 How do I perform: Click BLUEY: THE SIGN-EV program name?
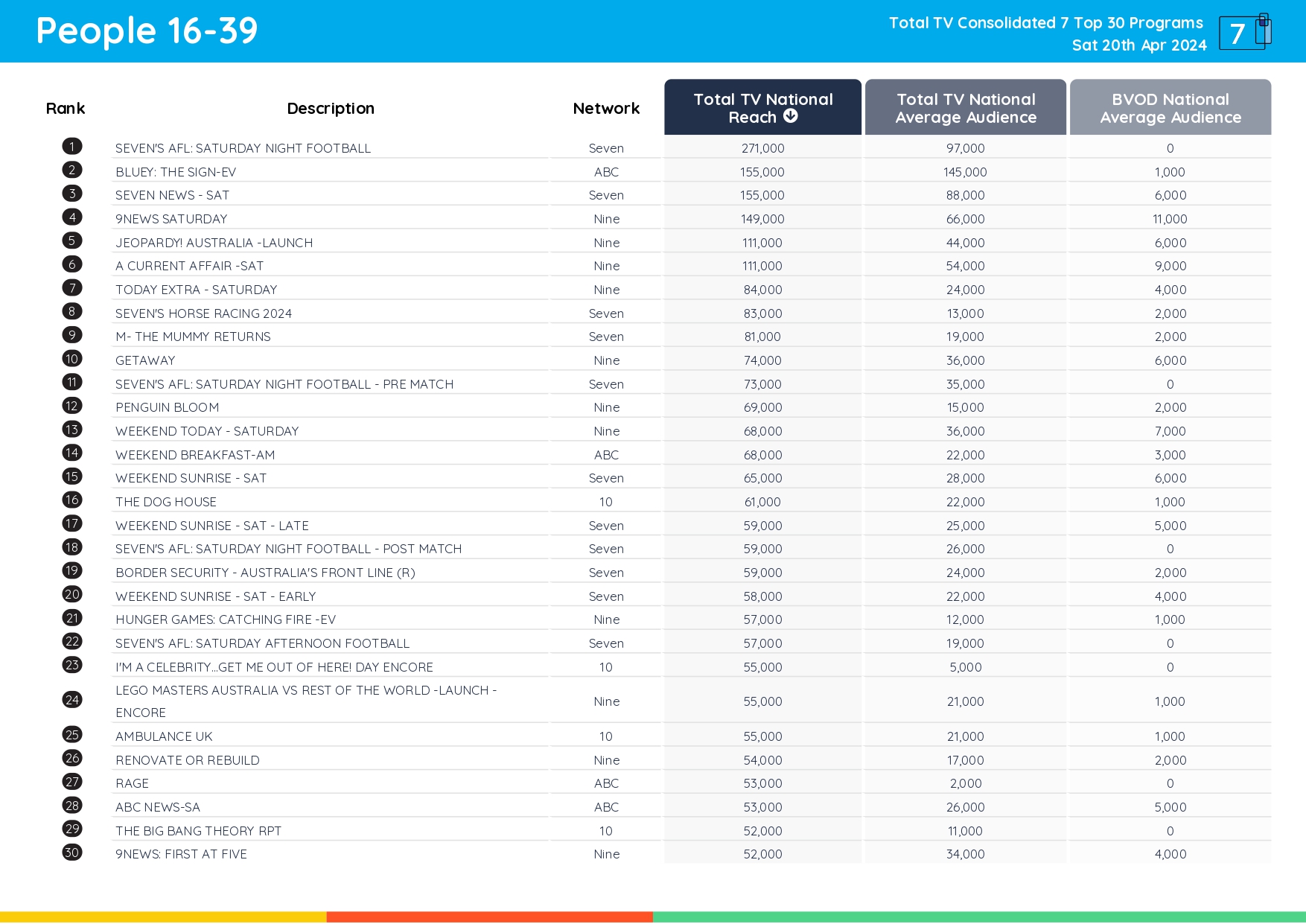tap(176, 172)
